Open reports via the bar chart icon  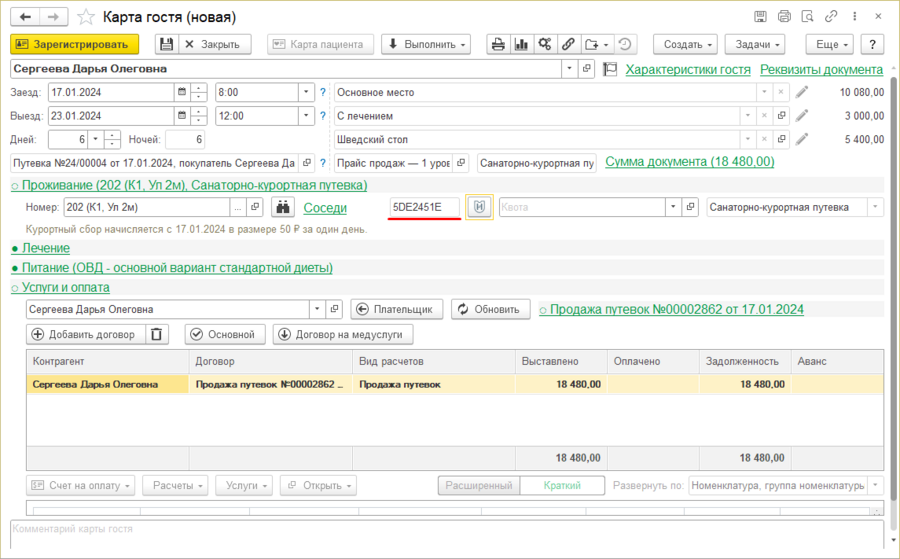[x=521, y=44]
